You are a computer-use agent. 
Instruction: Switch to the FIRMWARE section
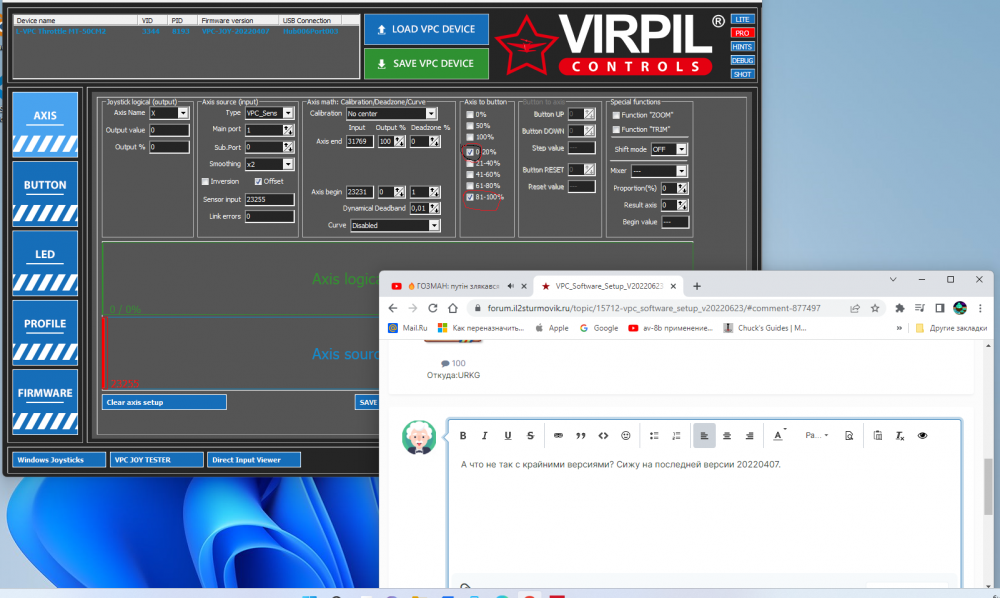[x=45, y=402]
